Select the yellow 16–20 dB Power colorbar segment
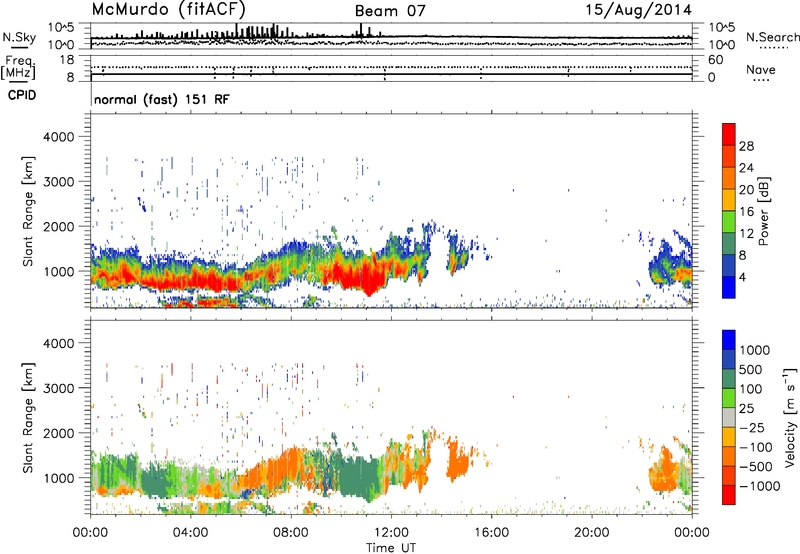 coord(729,200)
